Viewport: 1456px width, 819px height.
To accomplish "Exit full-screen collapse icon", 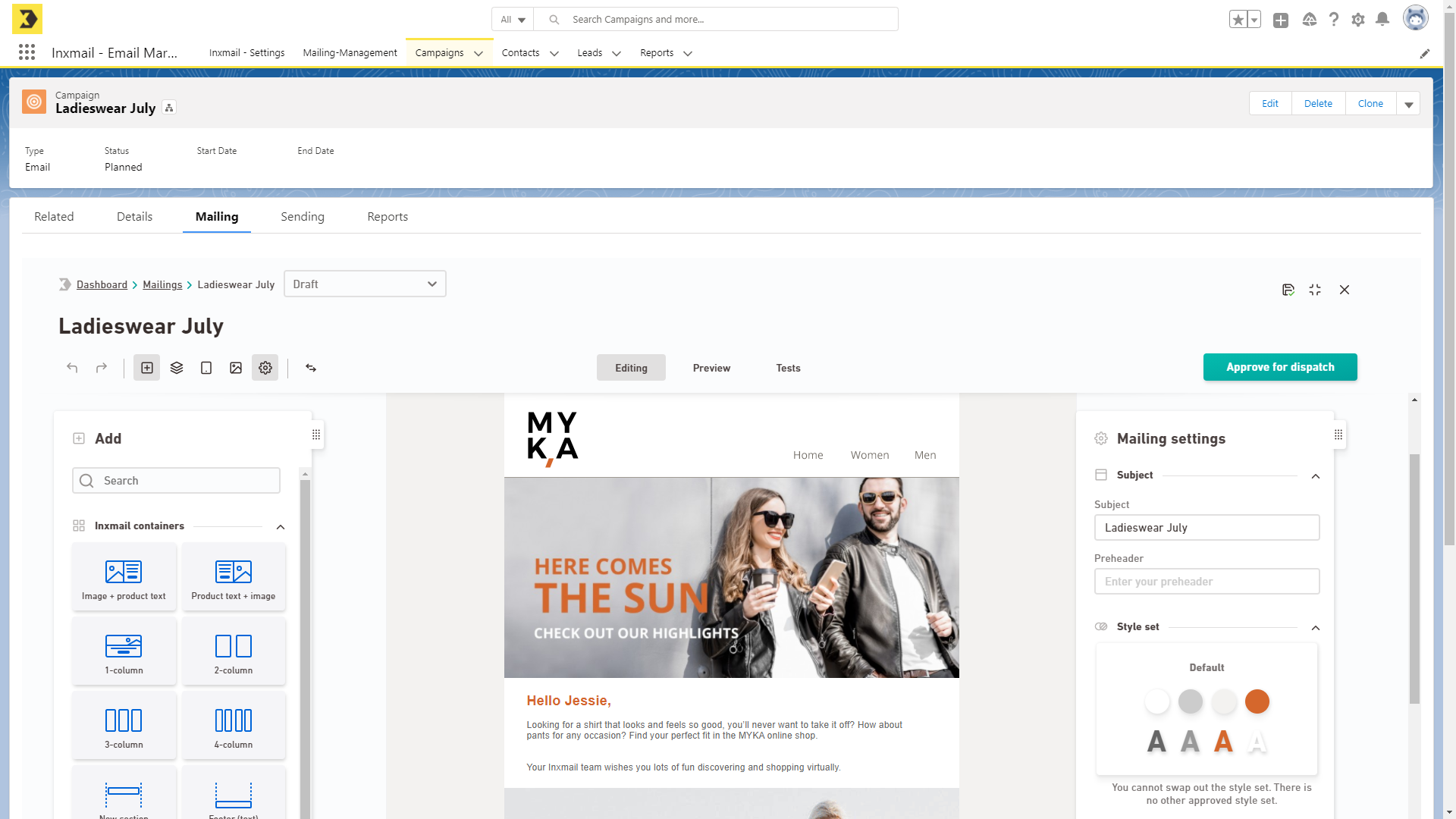I will coord(1315,290).
